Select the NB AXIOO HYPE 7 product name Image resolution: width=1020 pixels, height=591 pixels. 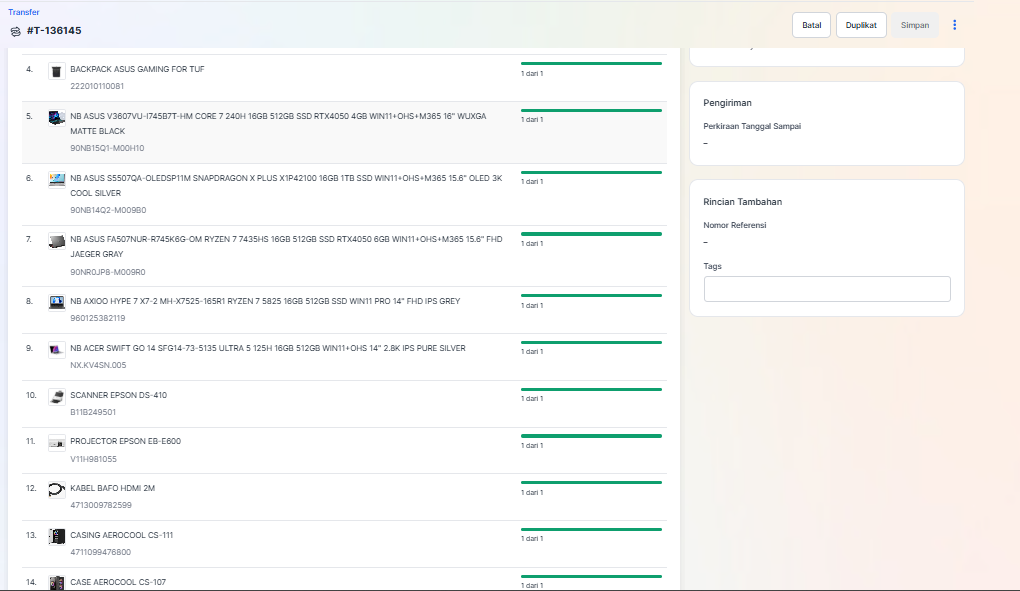coord(265,301)
